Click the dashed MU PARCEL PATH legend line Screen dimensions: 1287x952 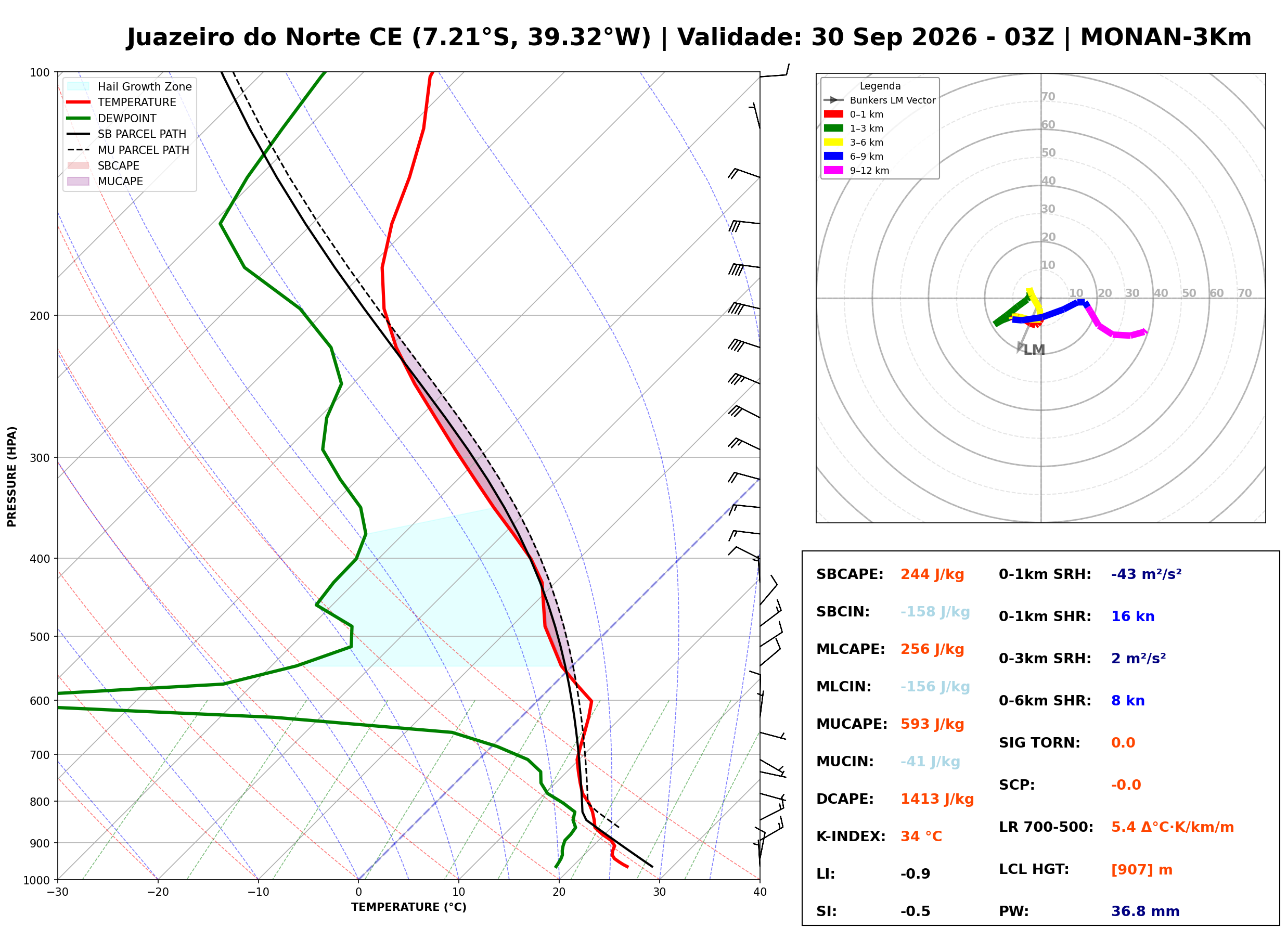pyautogui.click(x=79, y=150)
